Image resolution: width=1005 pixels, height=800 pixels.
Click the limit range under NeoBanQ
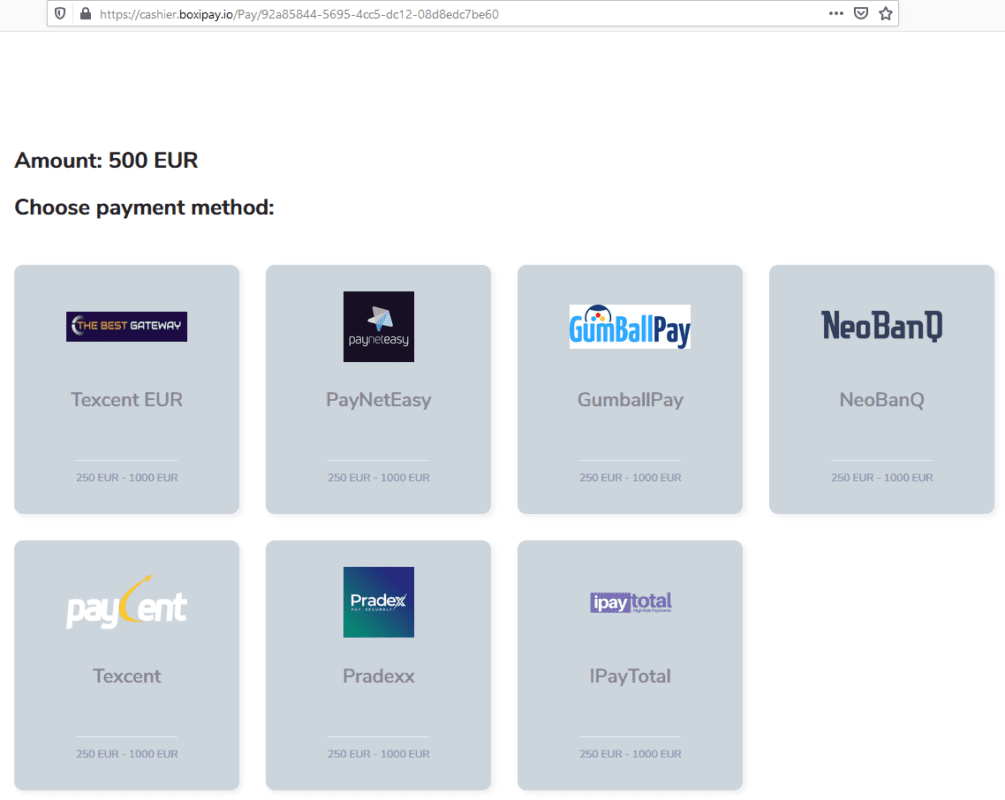click(x=882, y=478)
